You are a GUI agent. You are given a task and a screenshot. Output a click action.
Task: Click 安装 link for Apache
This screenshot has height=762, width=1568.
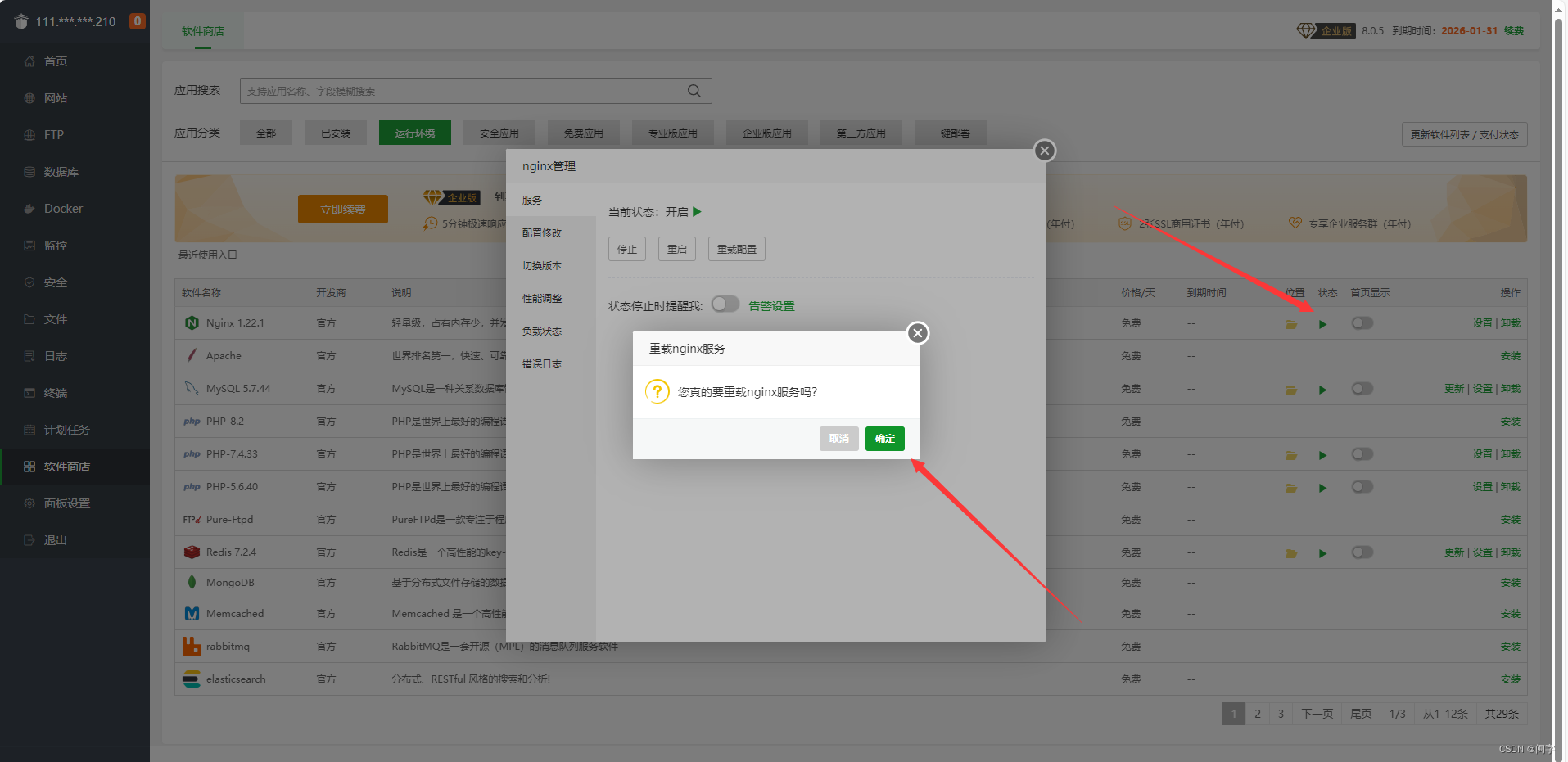coord(1510,356)
